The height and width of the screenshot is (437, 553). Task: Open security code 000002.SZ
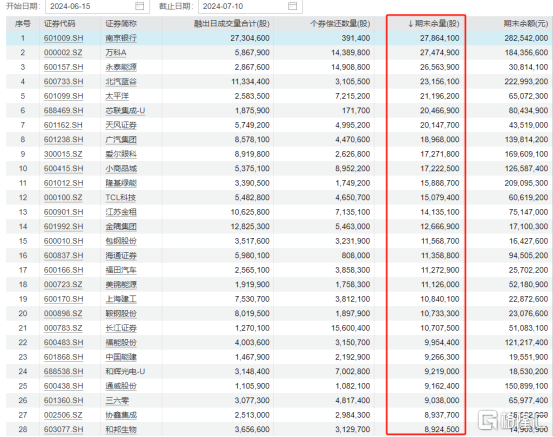(63, 53)
